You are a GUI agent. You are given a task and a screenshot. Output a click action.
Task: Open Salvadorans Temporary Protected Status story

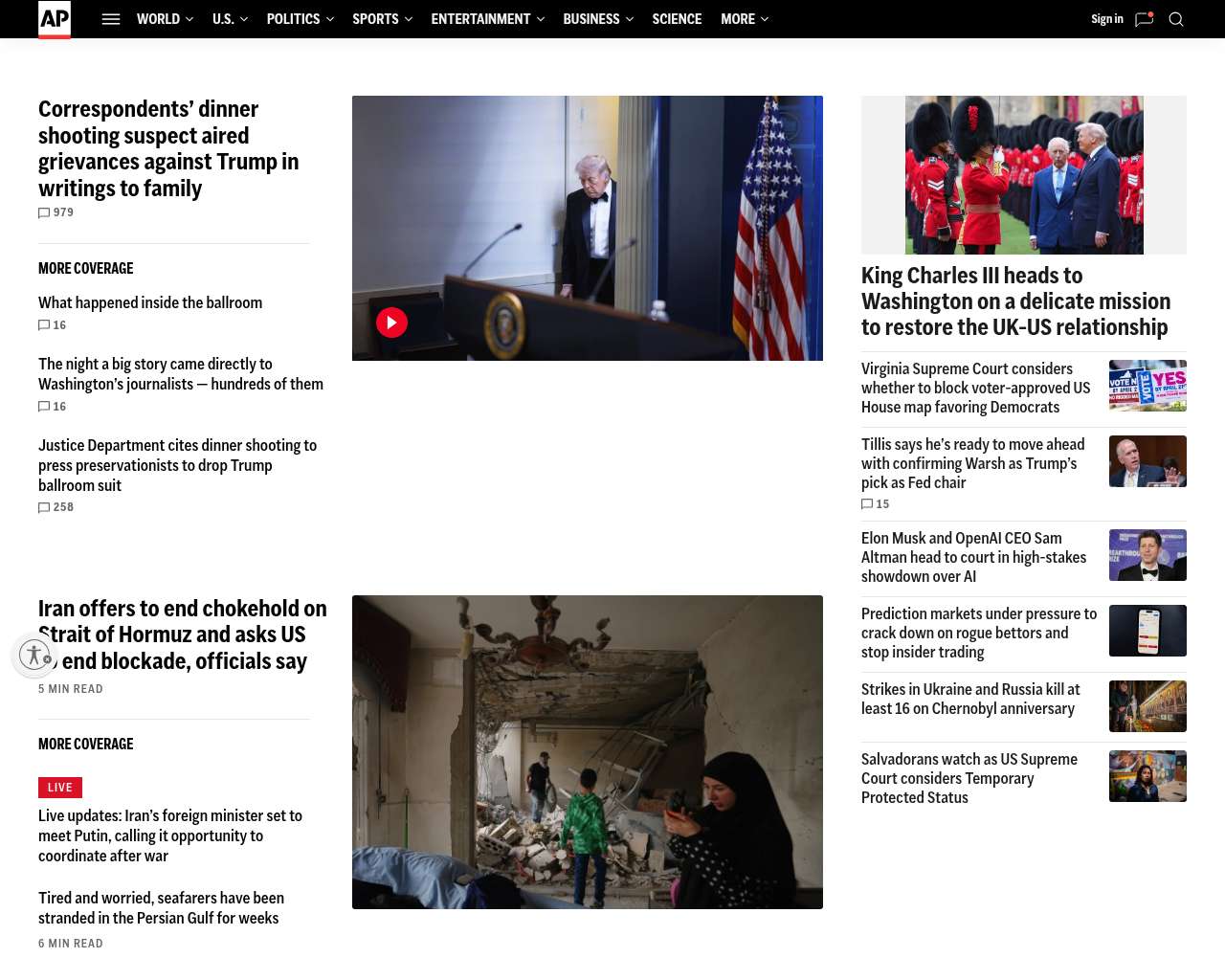click(969, 778)
